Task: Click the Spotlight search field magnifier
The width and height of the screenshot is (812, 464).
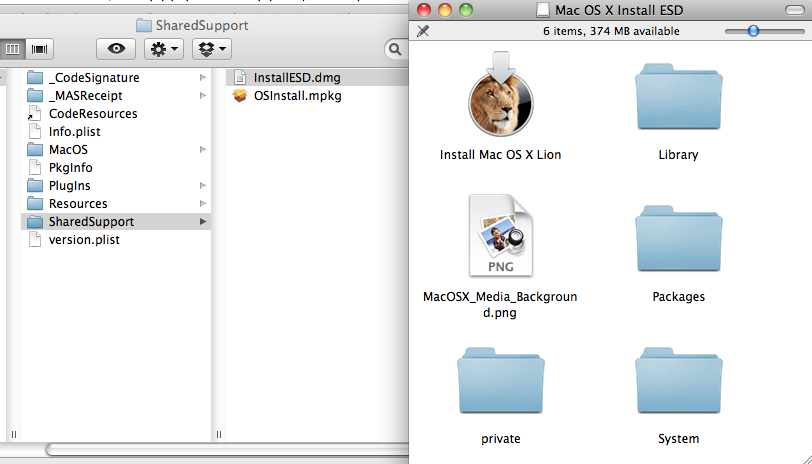Action: point(395,49)
